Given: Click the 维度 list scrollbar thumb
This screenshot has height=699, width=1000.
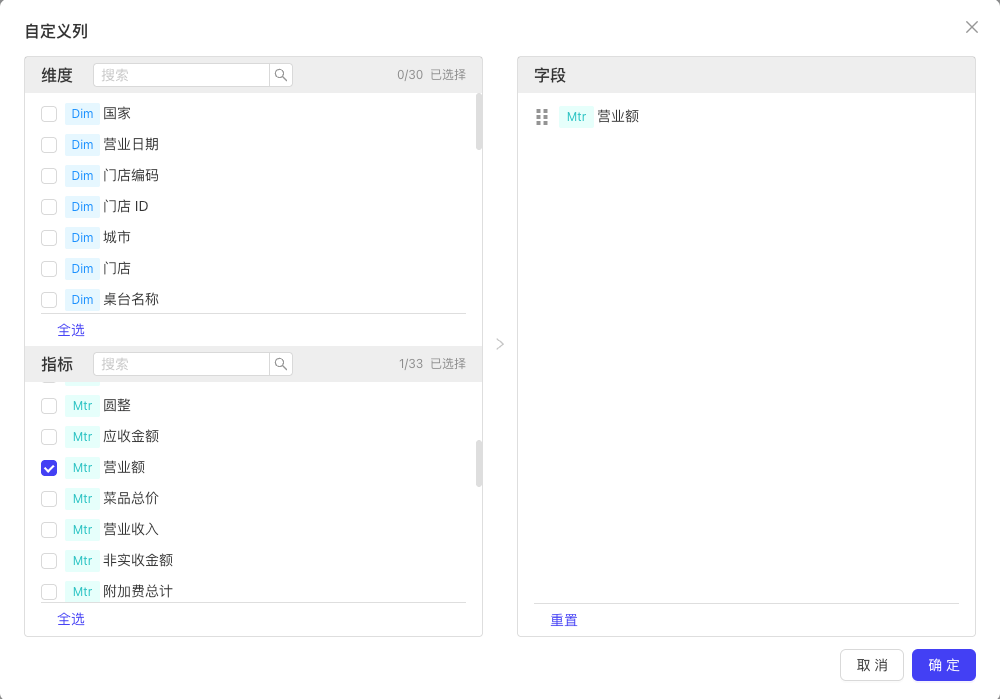Looking at the screenshot, I should tap(479, 122).
